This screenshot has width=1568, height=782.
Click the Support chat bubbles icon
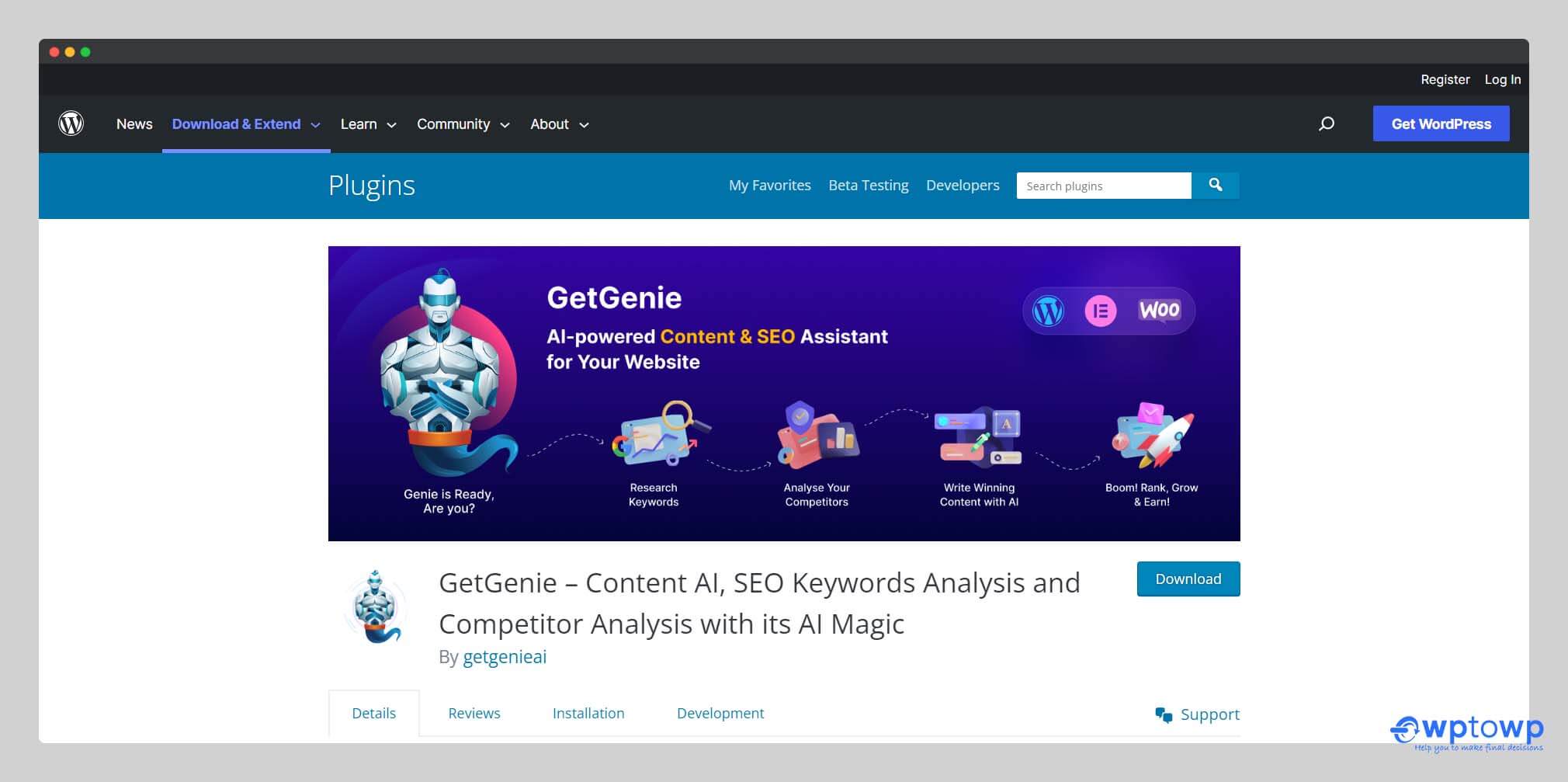click(x=1162, y=714)
